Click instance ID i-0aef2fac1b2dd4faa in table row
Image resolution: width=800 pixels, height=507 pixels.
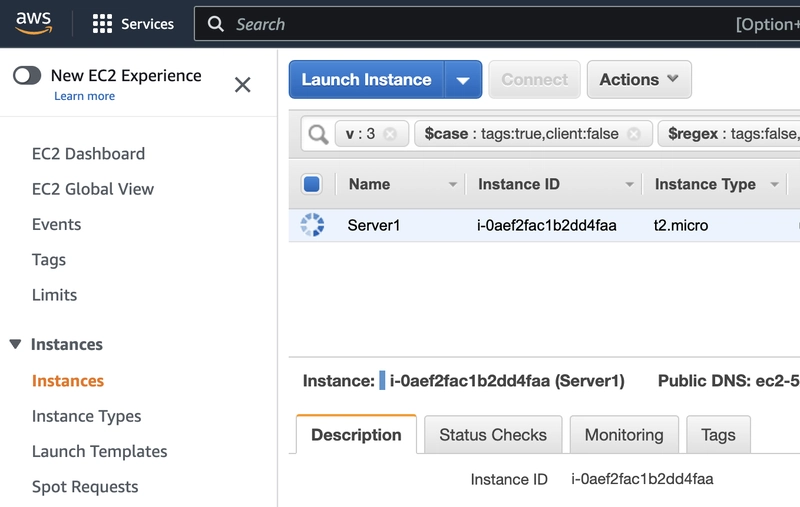[546, 225]
